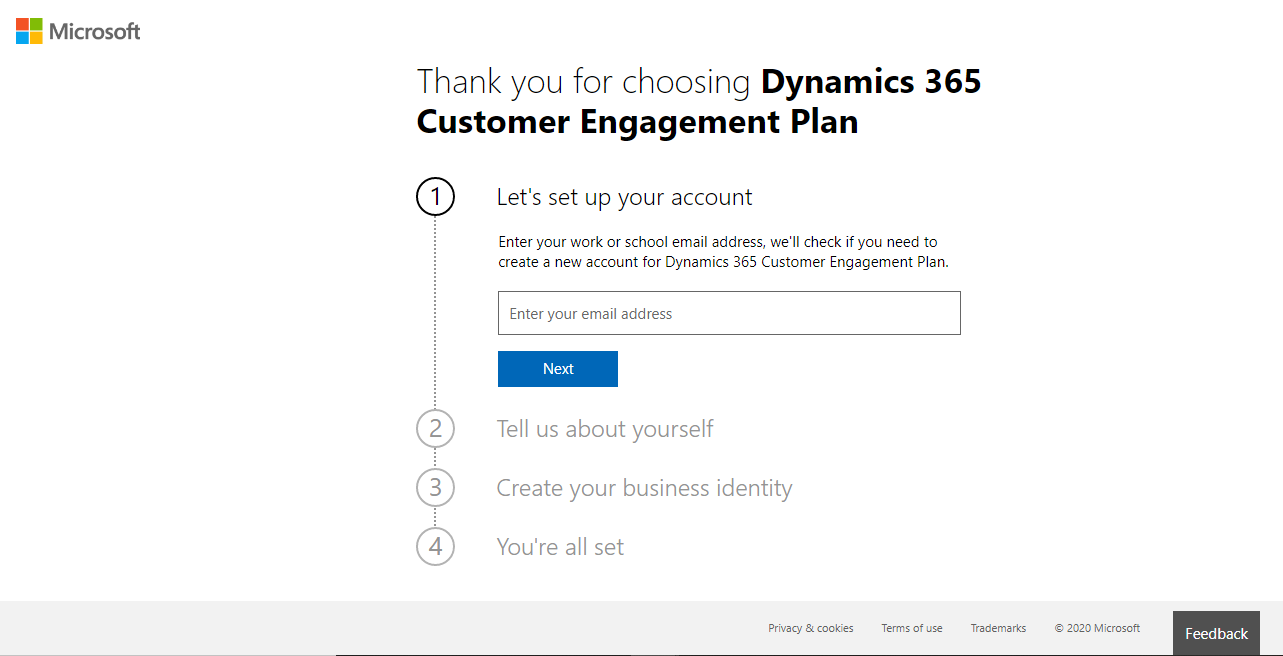Viewport: 1283px width, 656px height.
Task: Click the Next button
Action: click(557, 368)
